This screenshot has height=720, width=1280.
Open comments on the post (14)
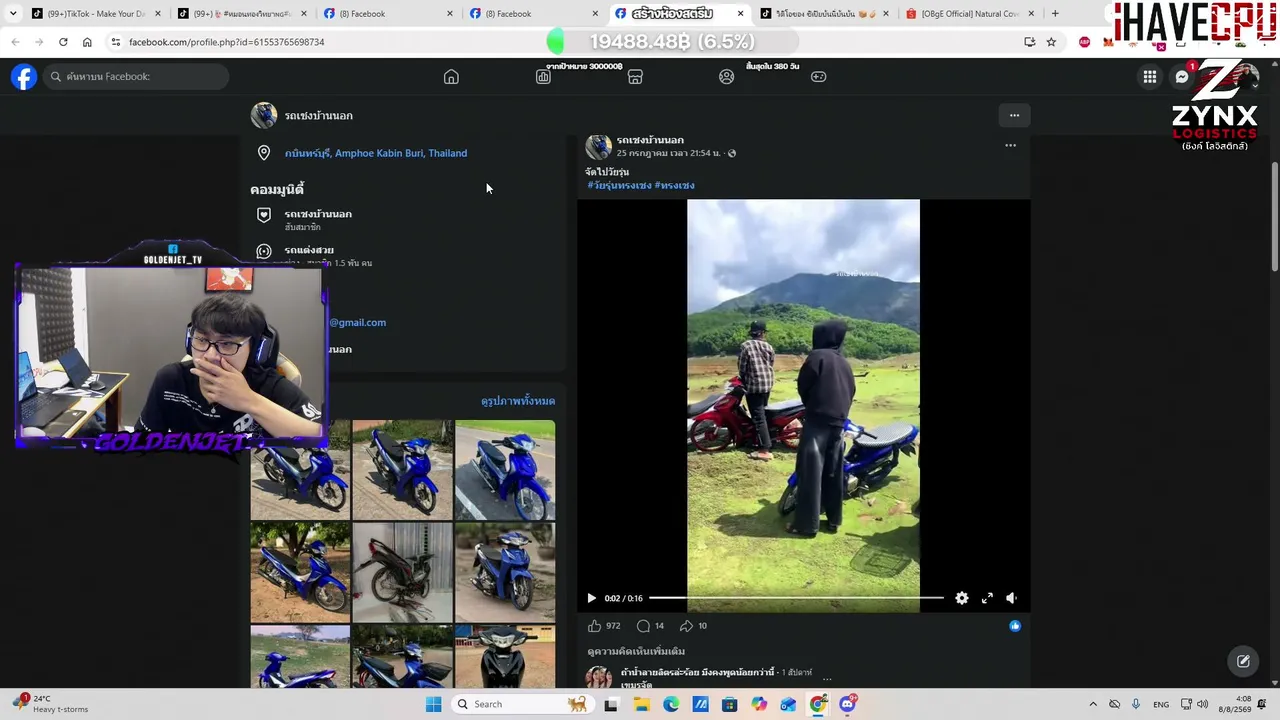point(650,626)
